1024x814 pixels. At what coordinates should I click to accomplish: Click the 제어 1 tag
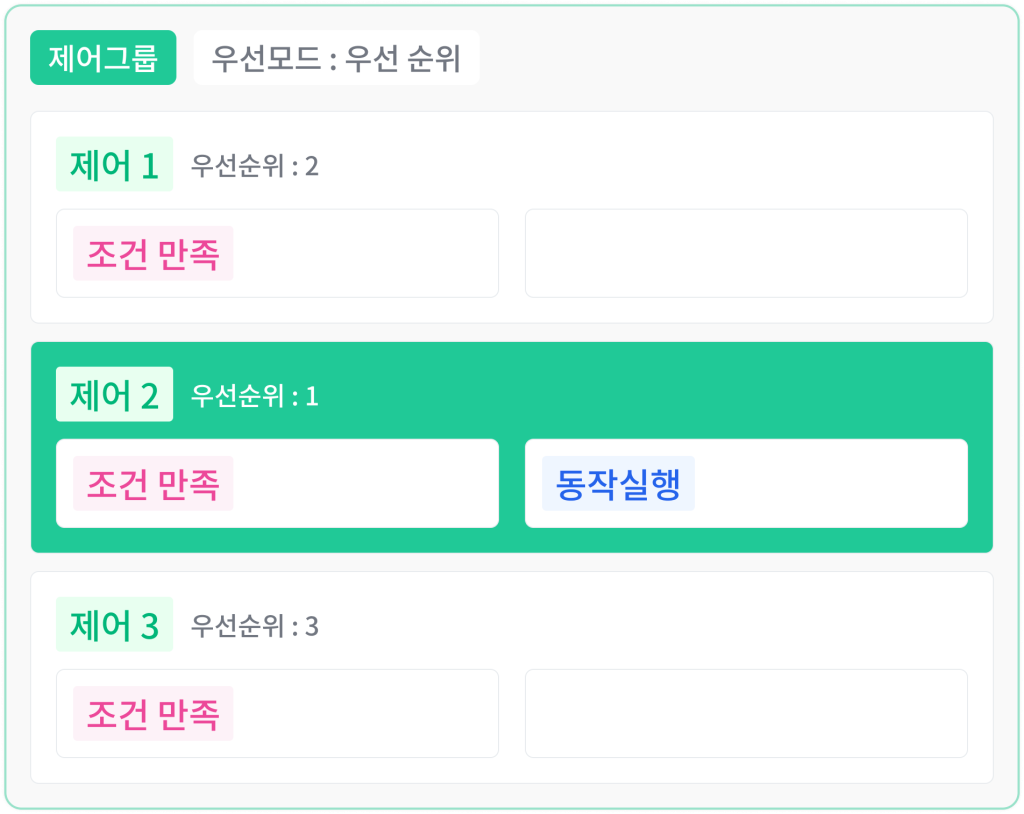point(114,164)
